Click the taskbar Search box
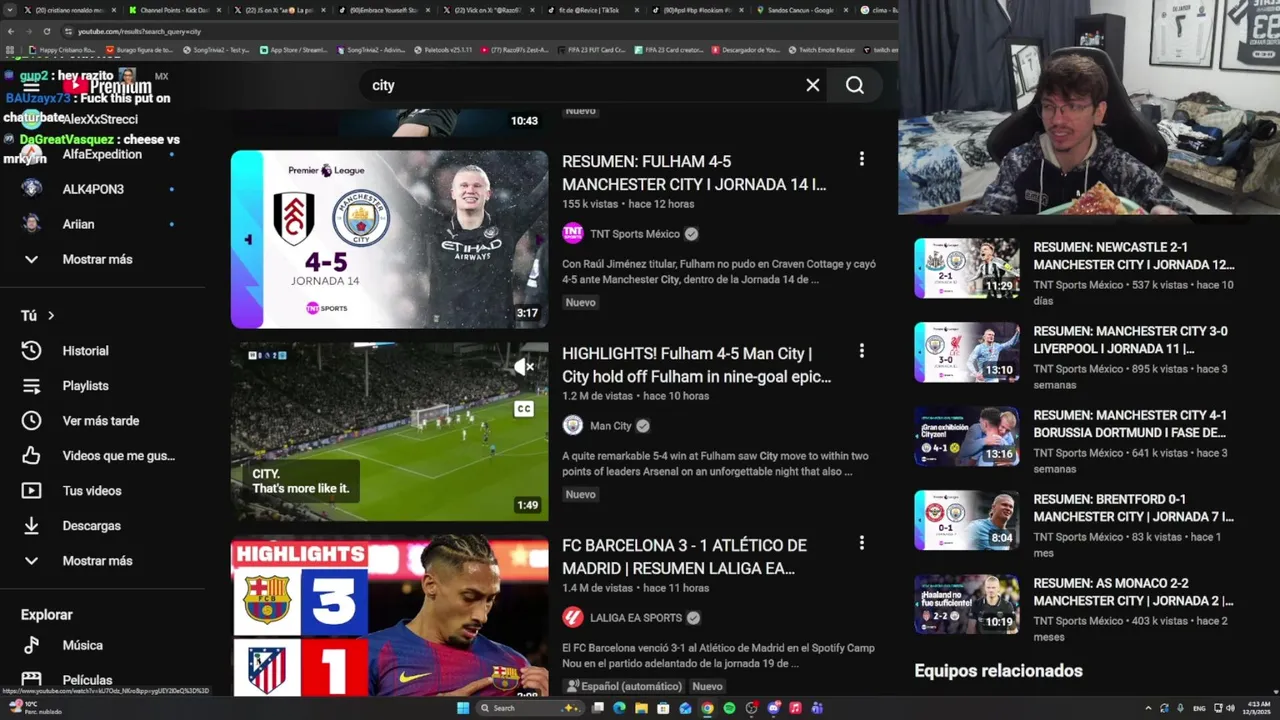Screen dimensions: 1280x720 point(530,708)
